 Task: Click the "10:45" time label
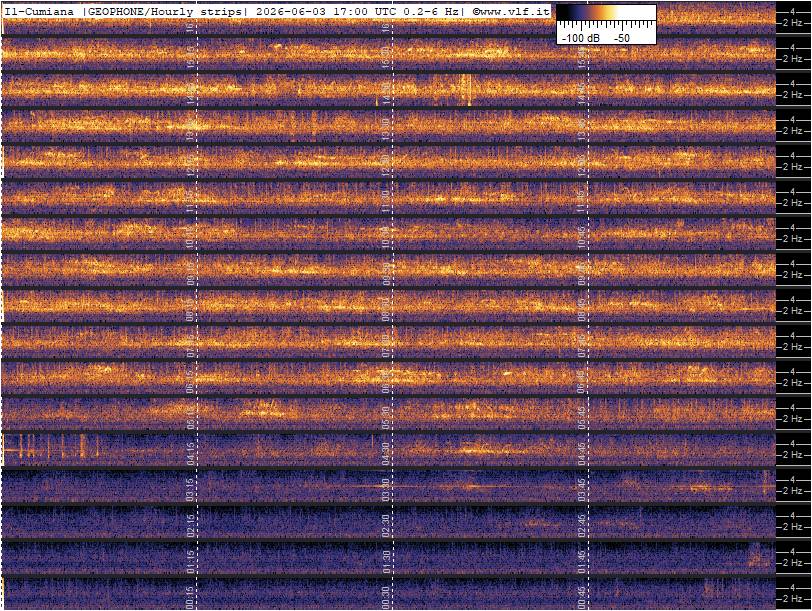pyautogui.click(x=582, y=238)
